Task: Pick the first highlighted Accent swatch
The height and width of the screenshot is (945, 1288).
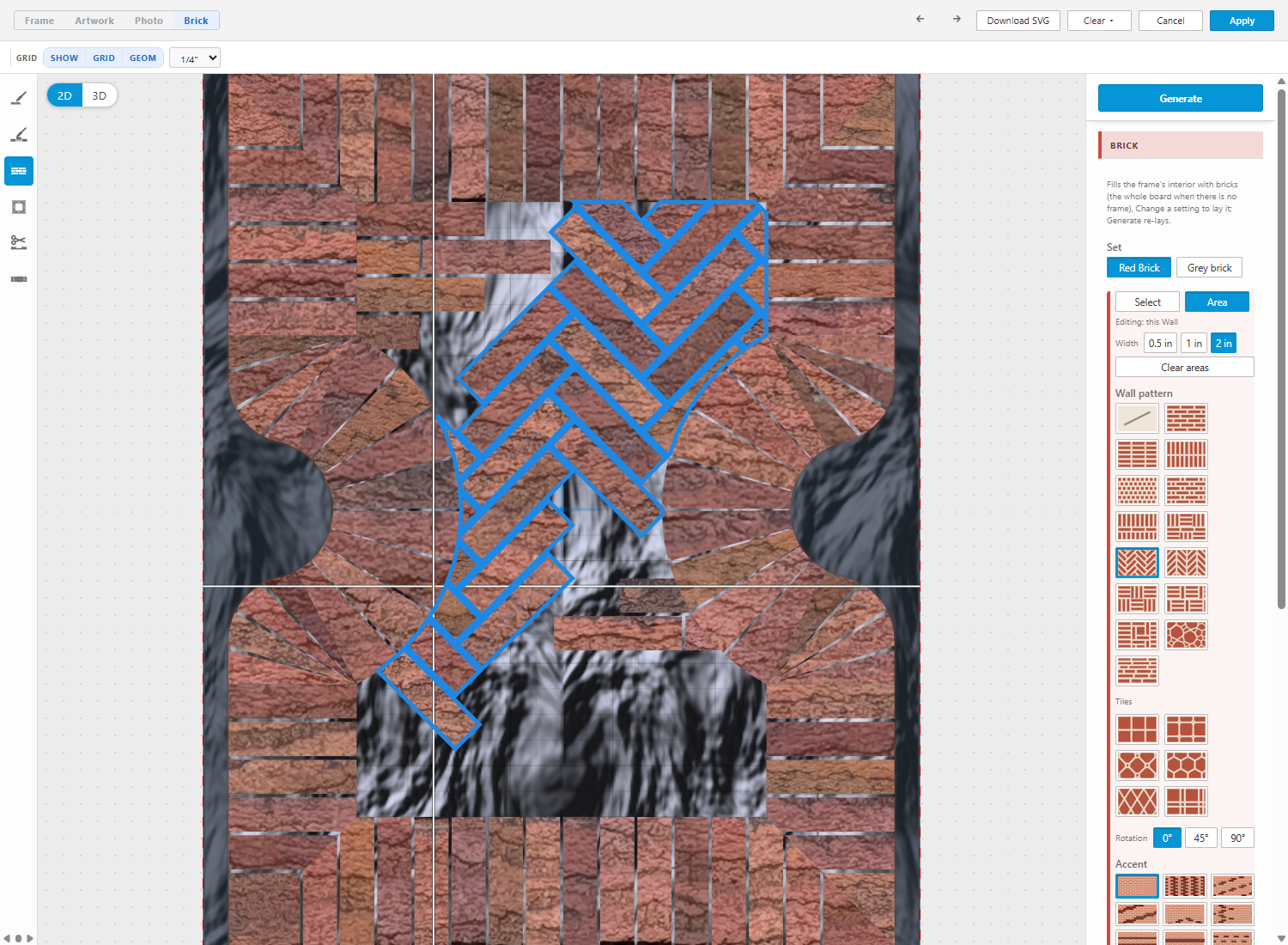Action: [x=1137, y=886]
